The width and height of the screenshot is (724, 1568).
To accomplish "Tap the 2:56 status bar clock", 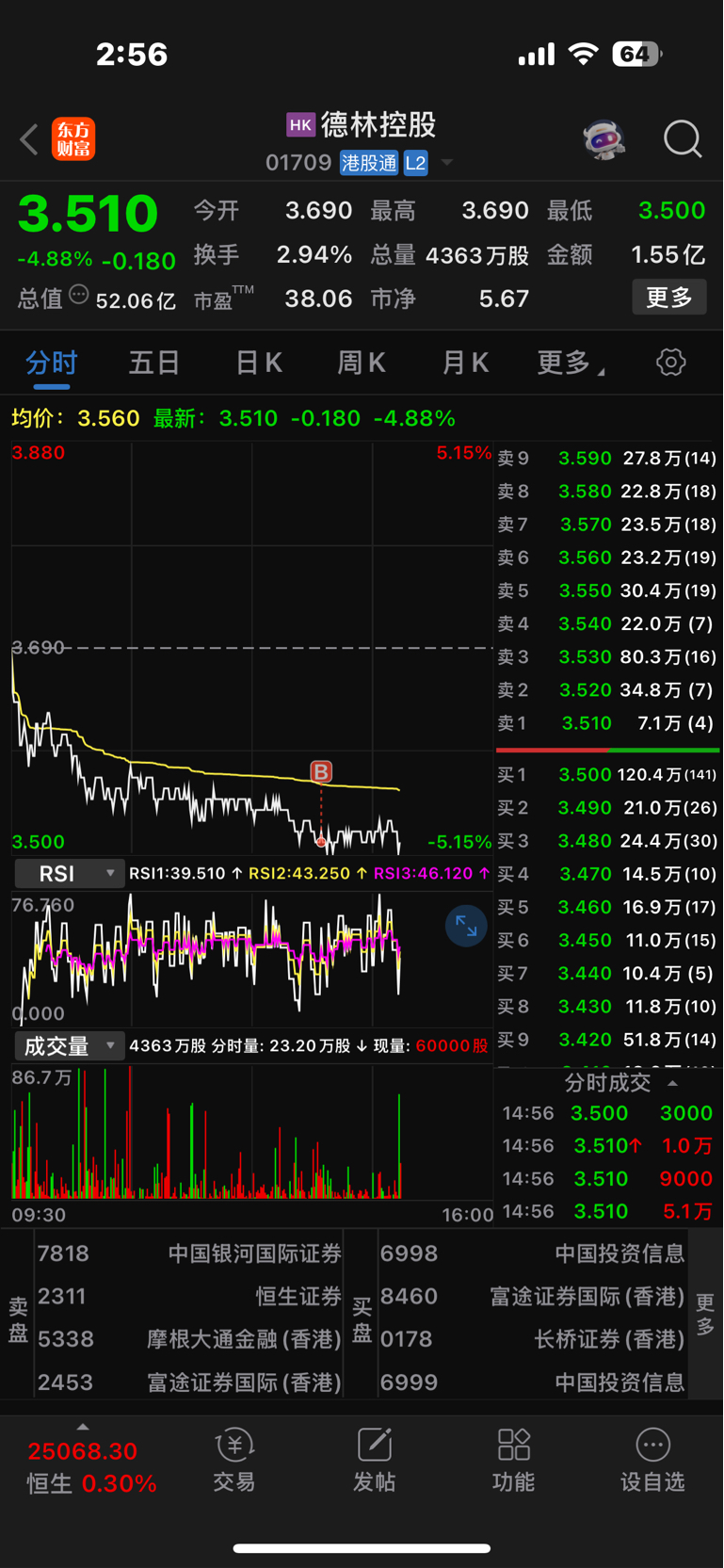I will click(x=132, y=55).
